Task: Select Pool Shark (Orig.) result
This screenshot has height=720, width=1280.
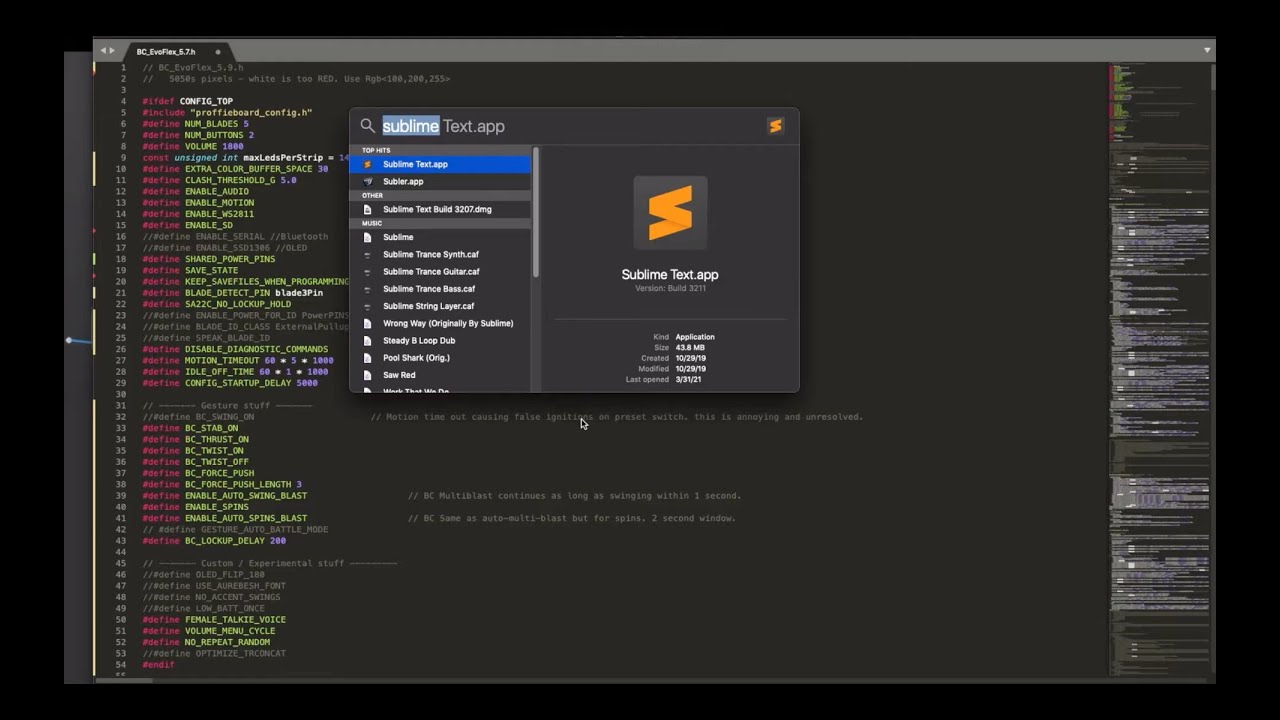Action: point(440,357)
